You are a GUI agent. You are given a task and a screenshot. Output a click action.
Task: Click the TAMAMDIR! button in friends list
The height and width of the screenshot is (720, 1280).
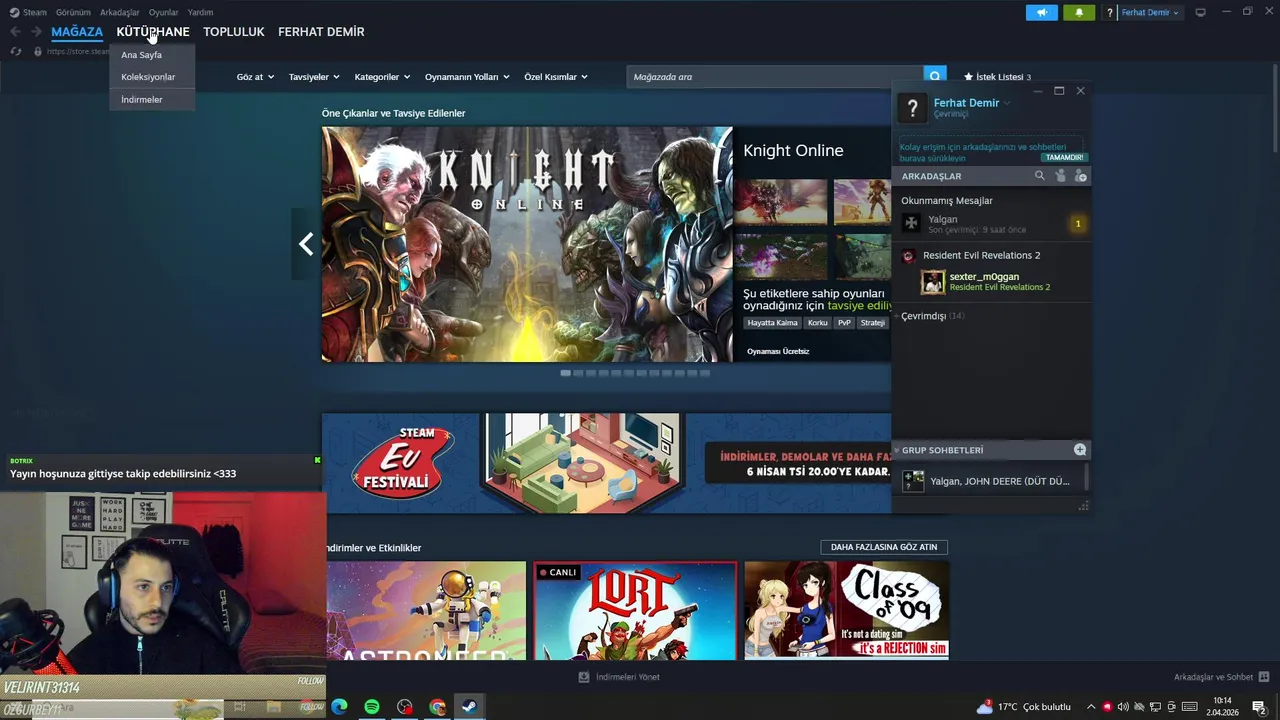click(1064, 157)
